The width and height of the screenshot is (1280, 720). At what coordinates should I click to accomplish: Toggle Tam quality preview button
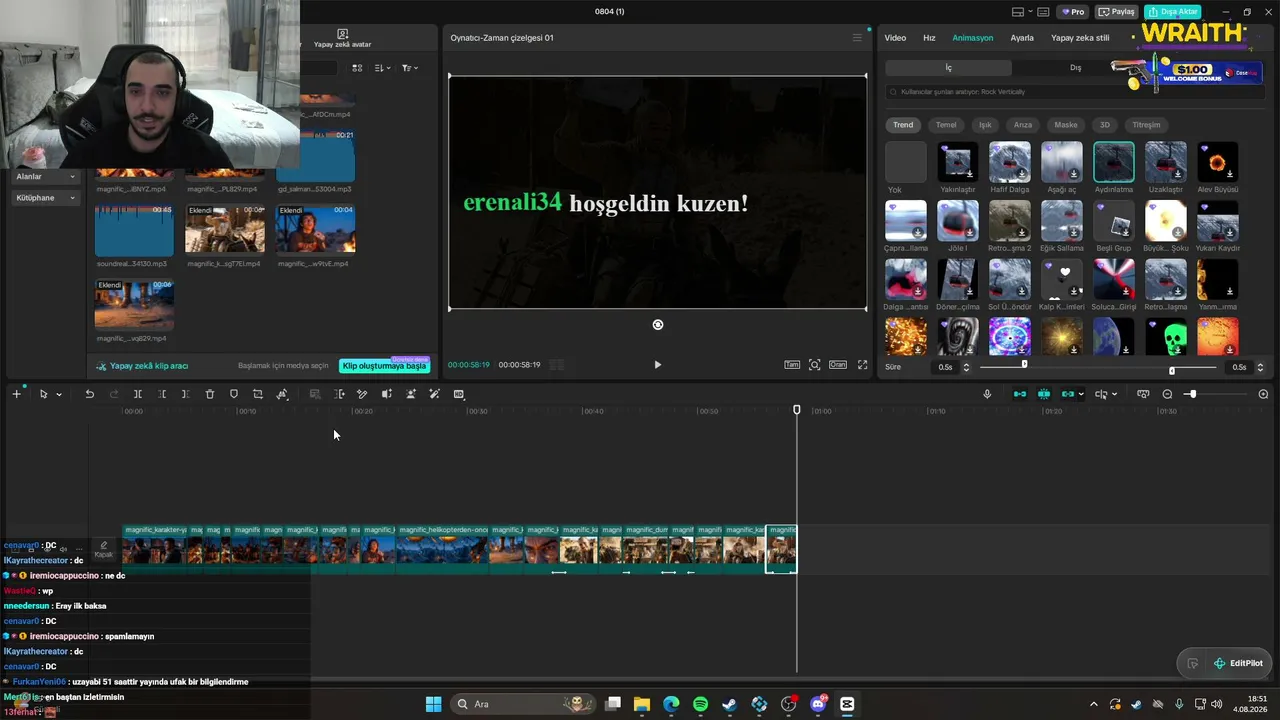pyautogui.click(x=792, y=365)
